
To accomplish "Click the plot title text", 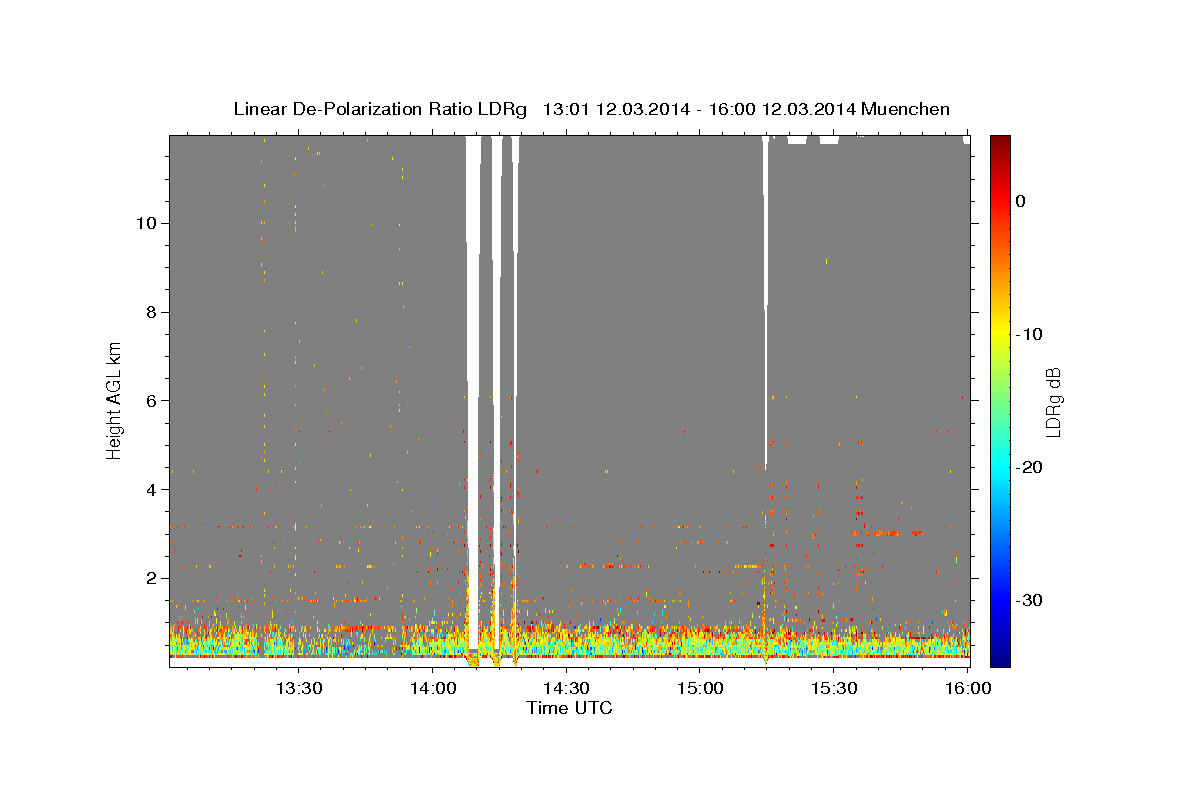I will pyautogui.click(x=591, y=109).
